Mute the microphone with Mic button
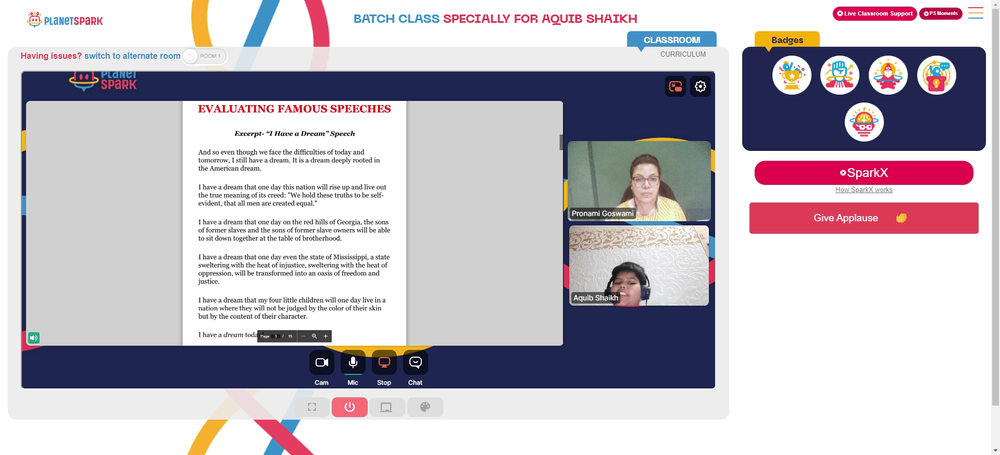The width and height of the screenshot is (1000, 455). coord(353,362)
